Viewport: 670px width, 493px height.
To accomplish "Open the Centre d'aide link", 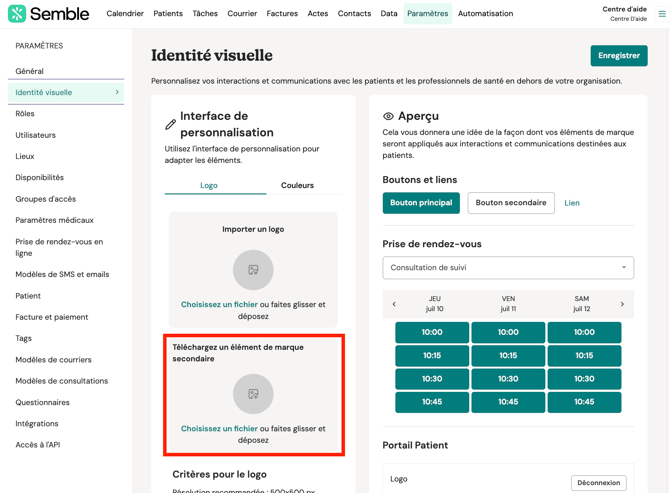I will click(624, 10).
